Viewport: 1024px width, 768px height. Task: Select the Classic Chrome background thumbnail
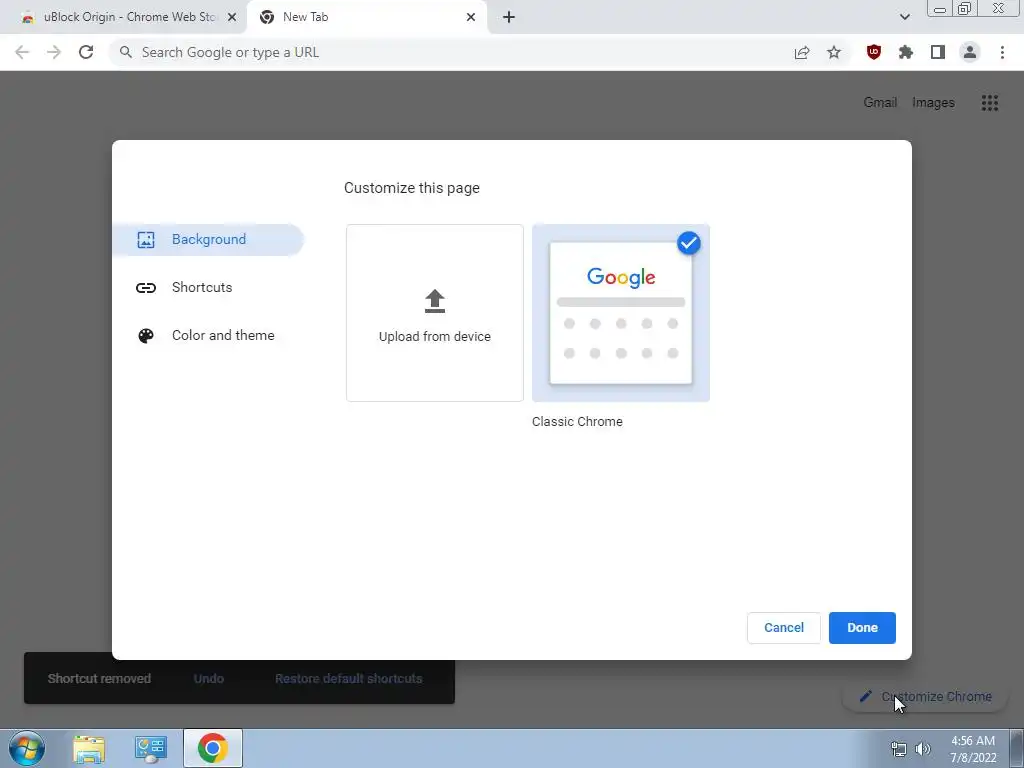tap(621, 313)
